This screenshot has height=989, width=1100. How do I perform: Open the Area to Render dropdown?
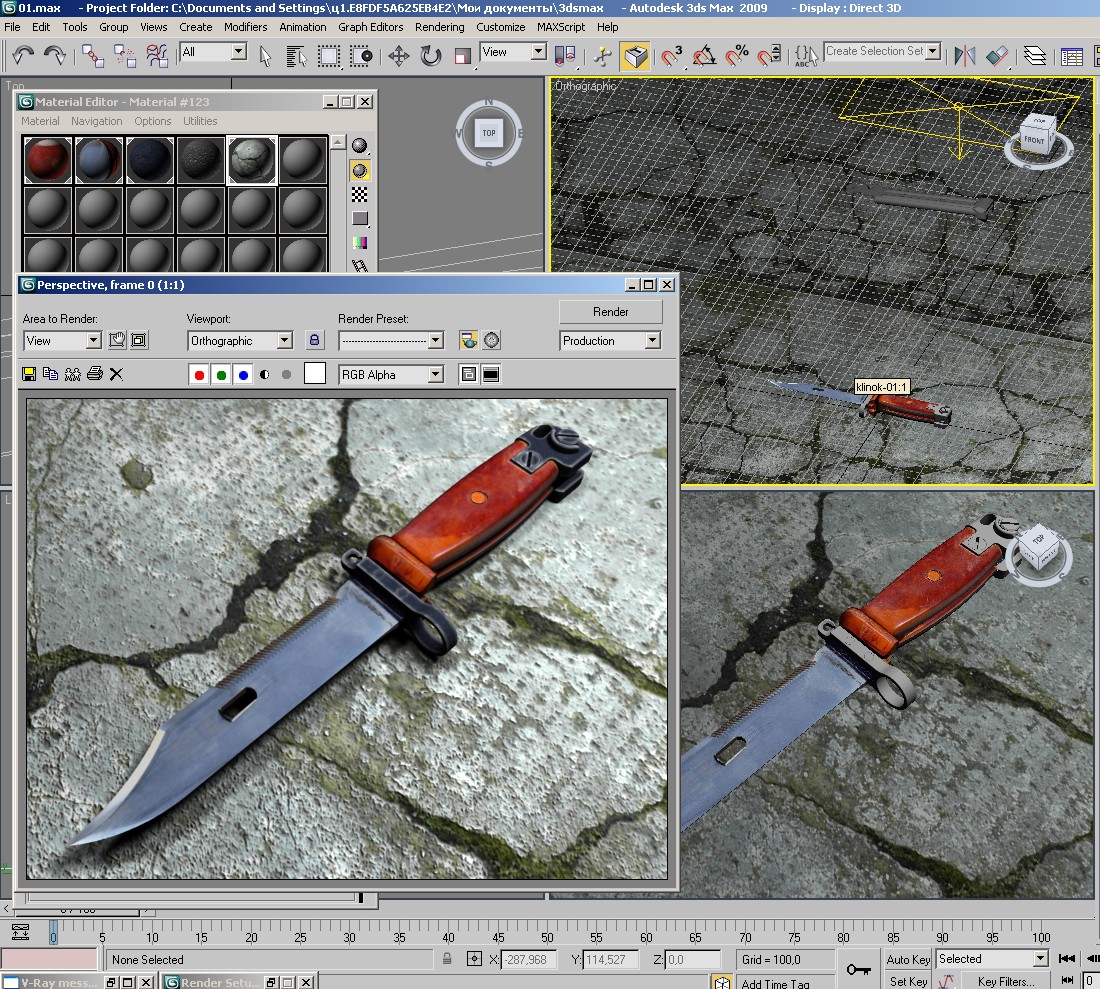pos(93,341)
